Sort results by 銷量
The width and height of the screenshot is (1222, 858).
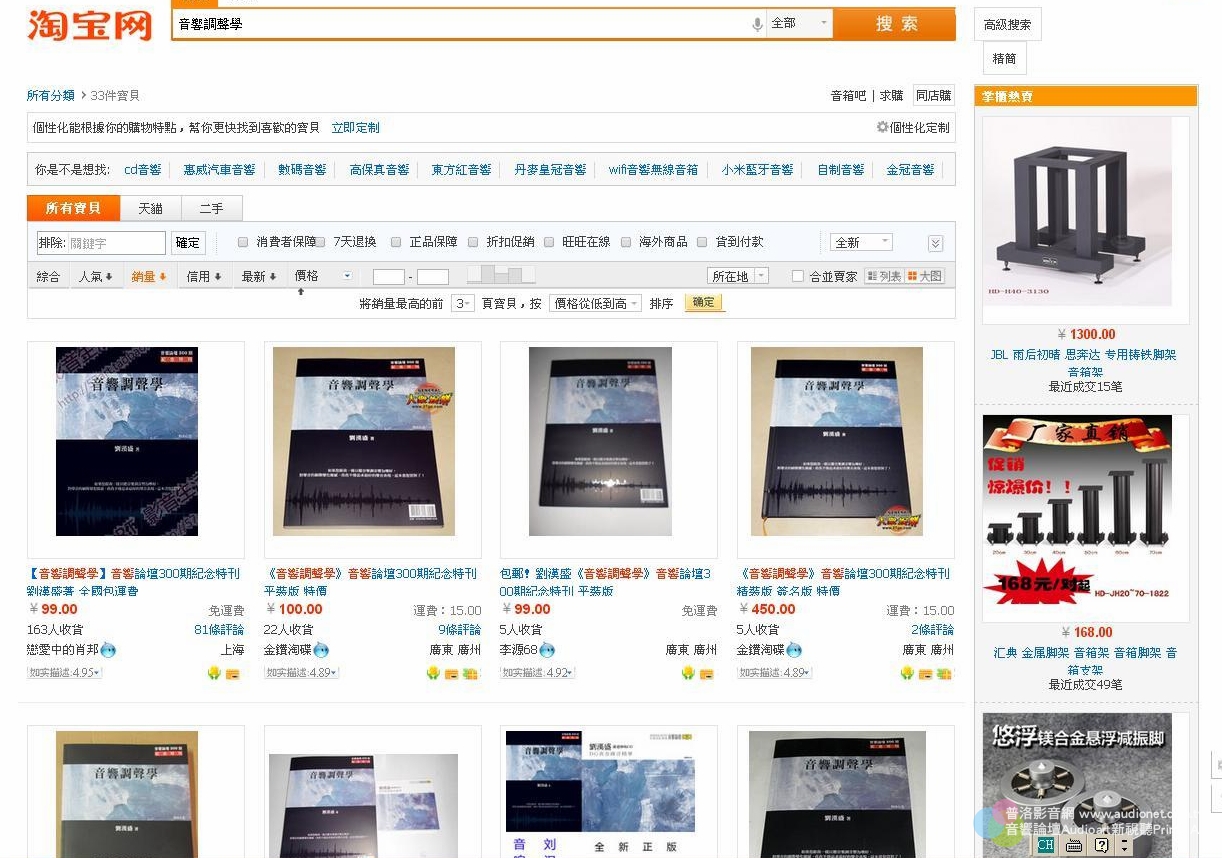(x=149, y=276)
